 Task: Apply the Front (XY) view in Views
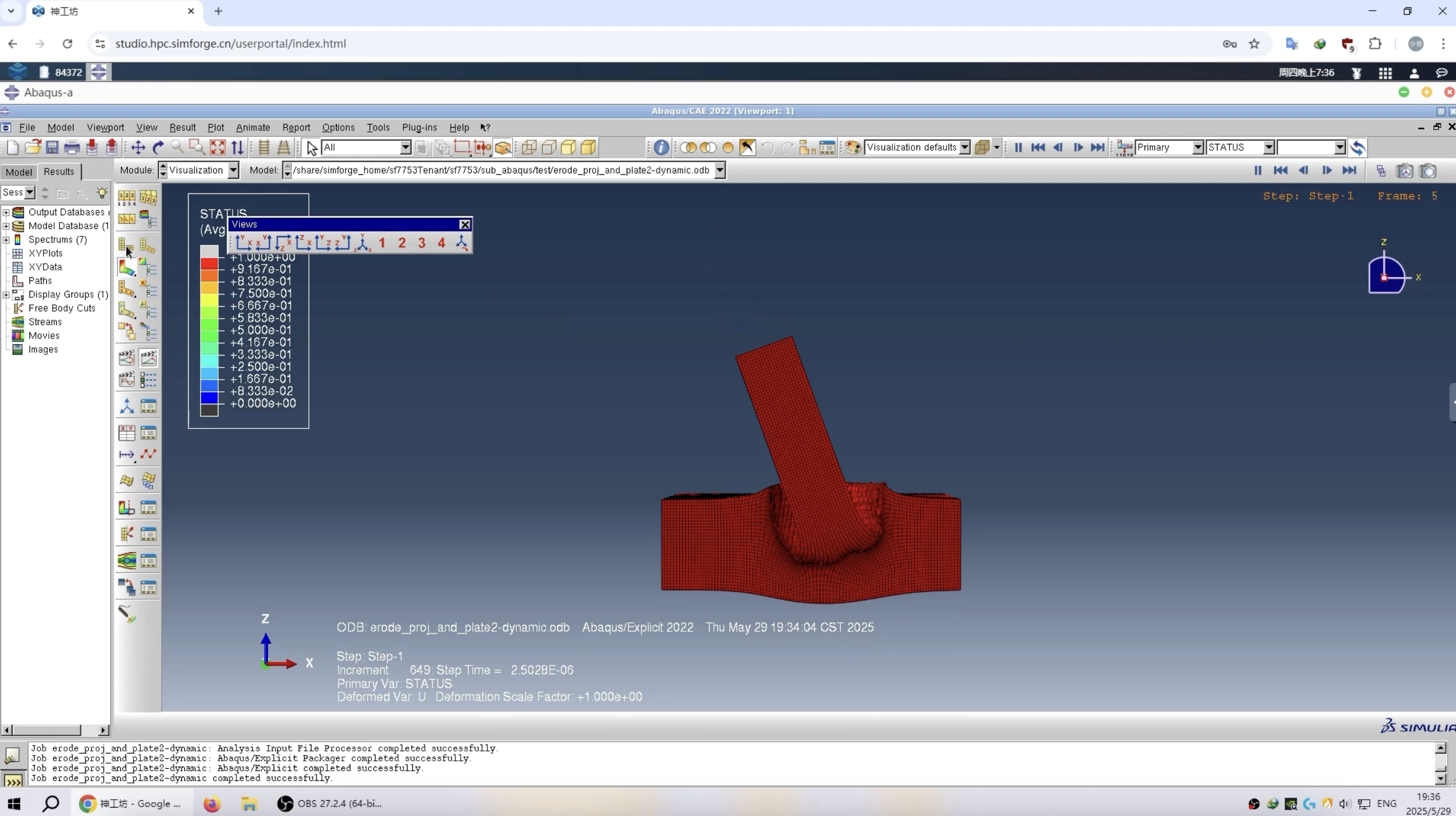(244, 243)
